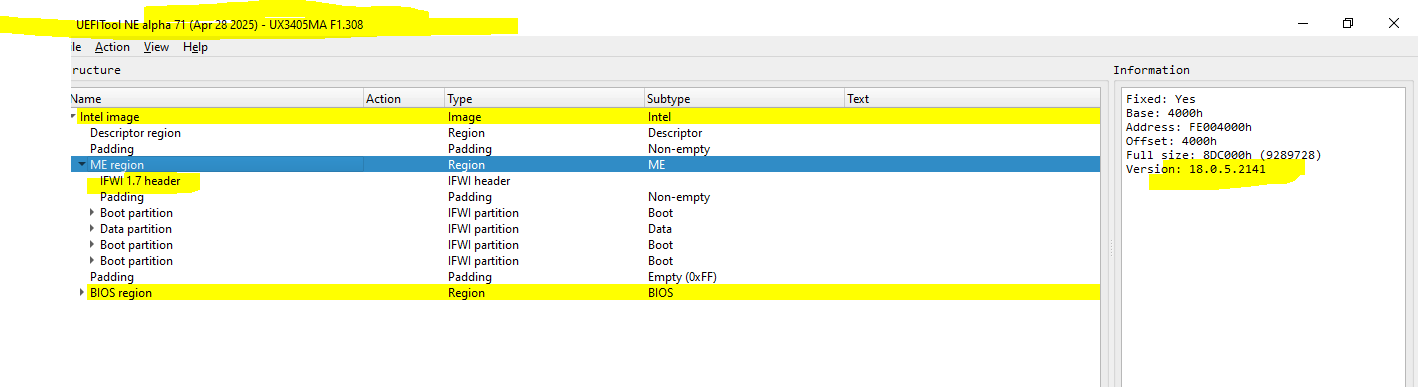Click the Text column header
1418x387 pixels.
point(972,99)
